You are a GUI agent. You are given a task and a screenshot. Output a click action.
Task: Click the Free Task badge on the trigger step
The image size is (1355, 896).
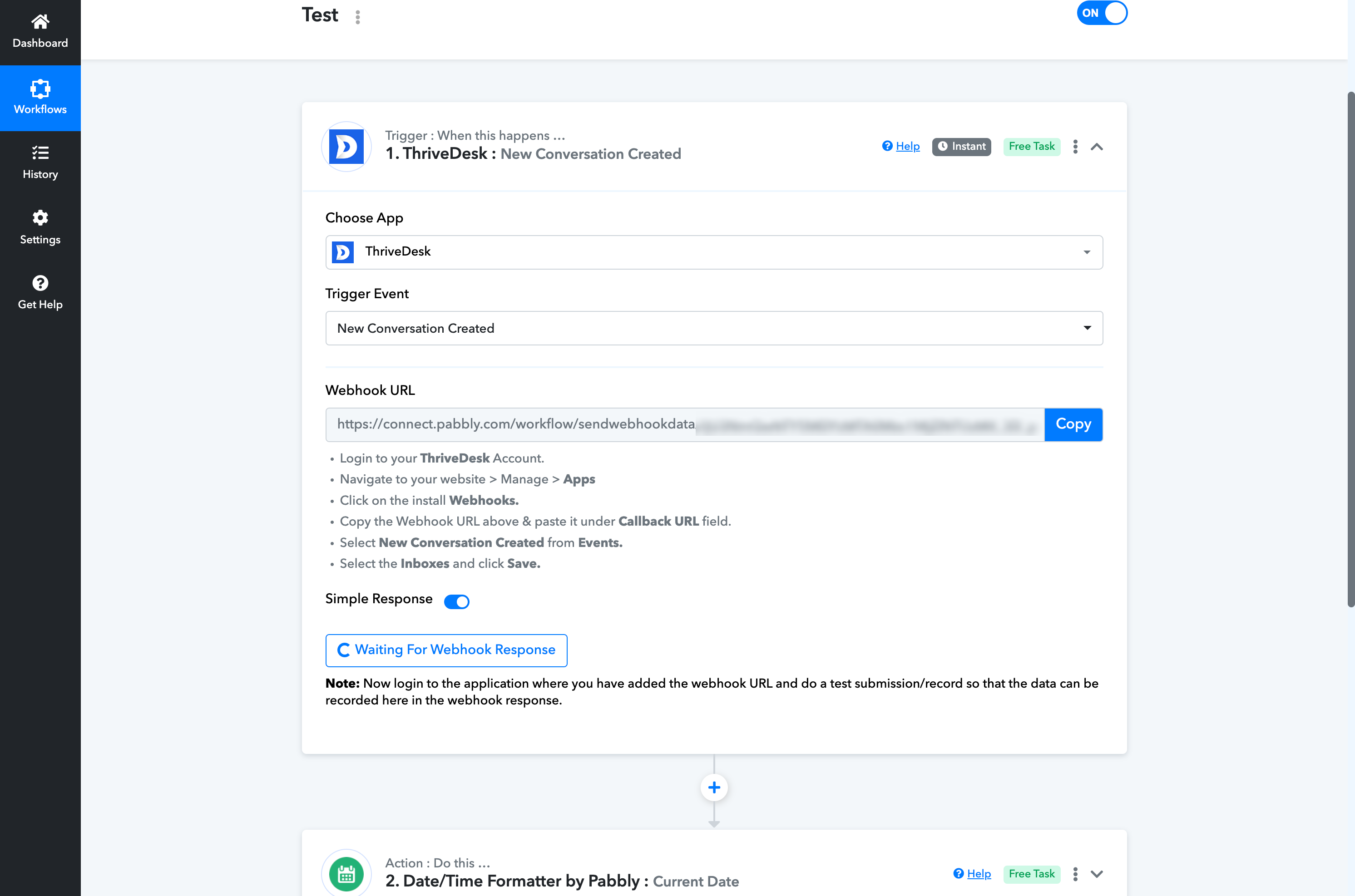tap(1032, 146)
